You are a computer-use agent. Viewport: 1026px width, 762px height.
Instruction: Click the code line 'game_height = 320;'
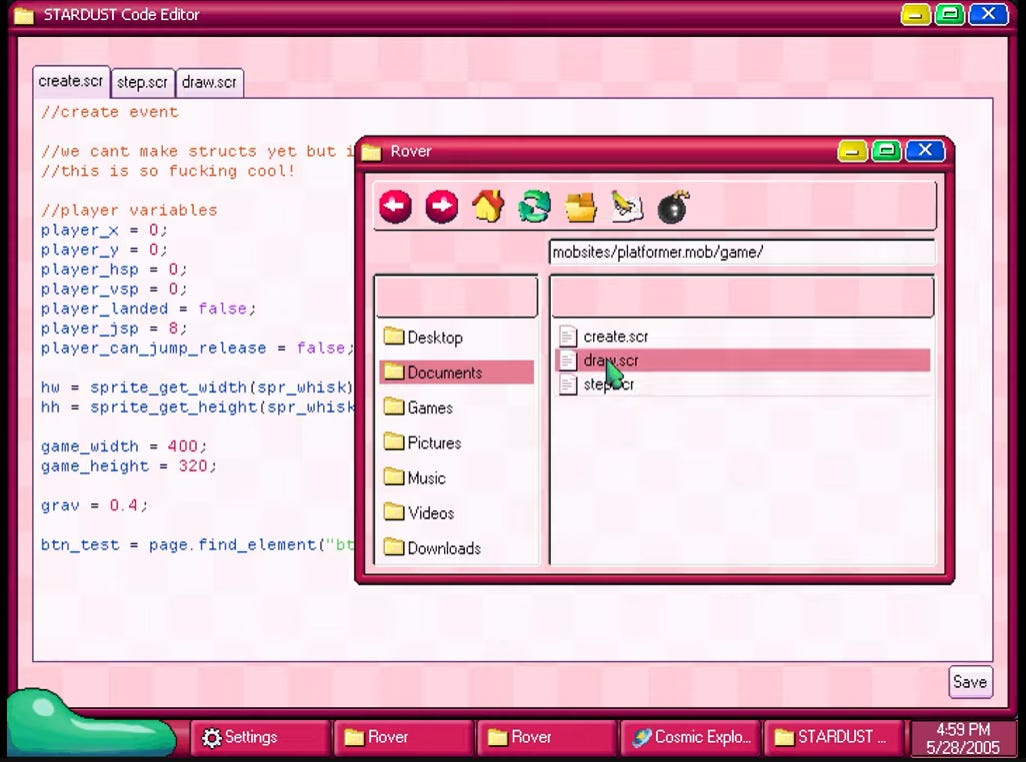coord(128,466)
